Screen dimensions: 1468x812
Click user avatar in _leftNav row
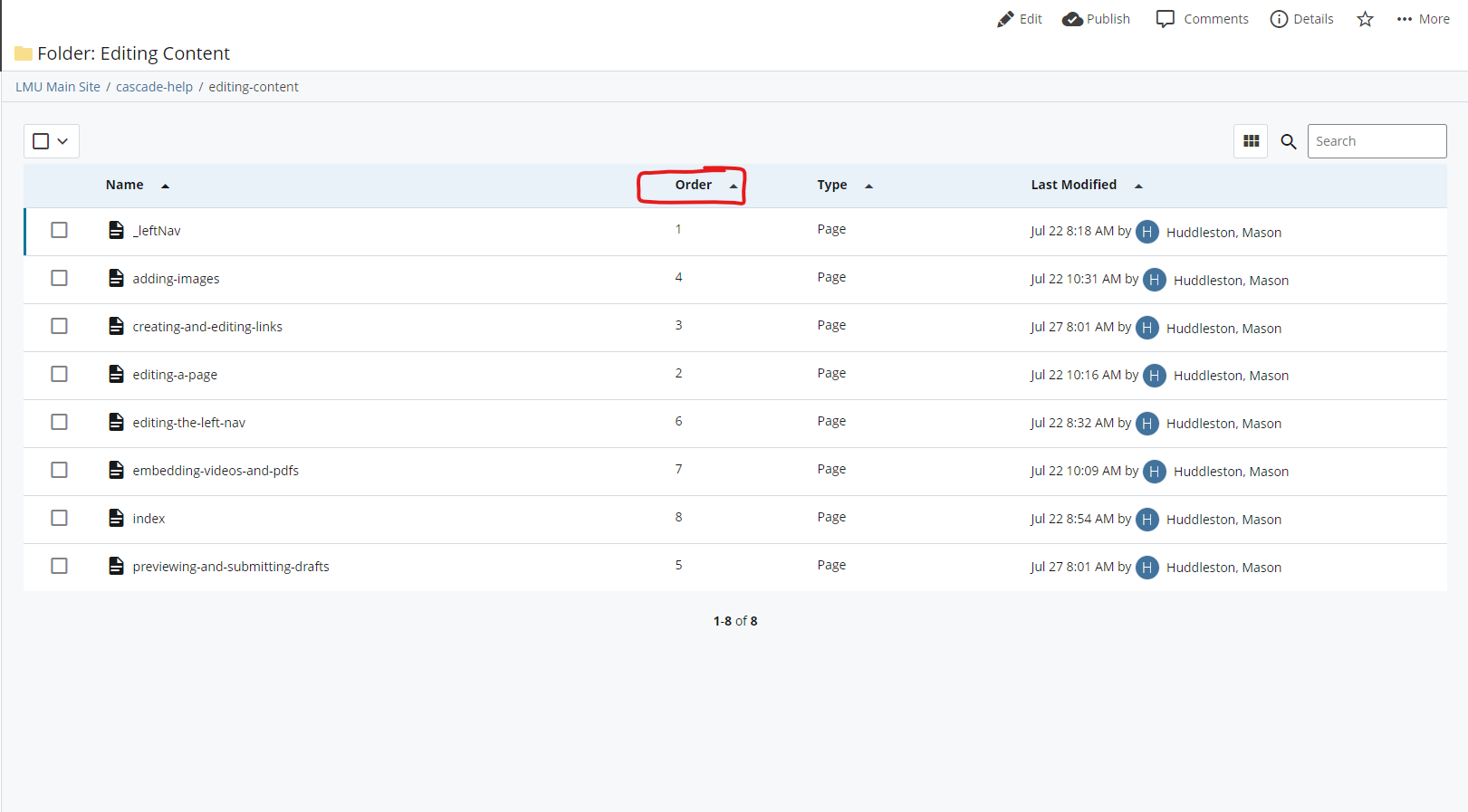point(1147,232)
